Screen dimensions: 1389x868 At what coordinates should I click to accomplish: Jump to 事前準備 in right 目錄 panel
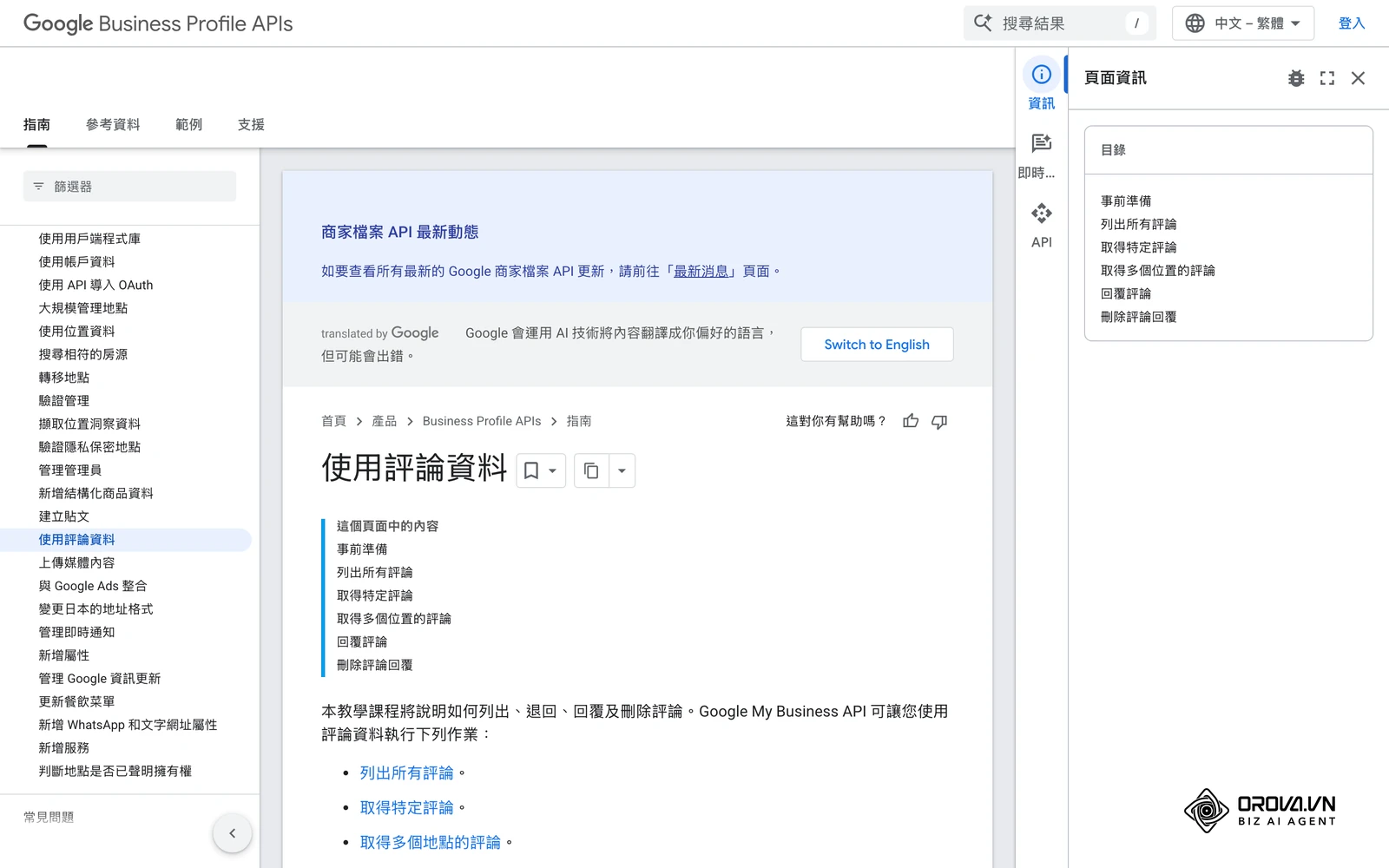1126,201
